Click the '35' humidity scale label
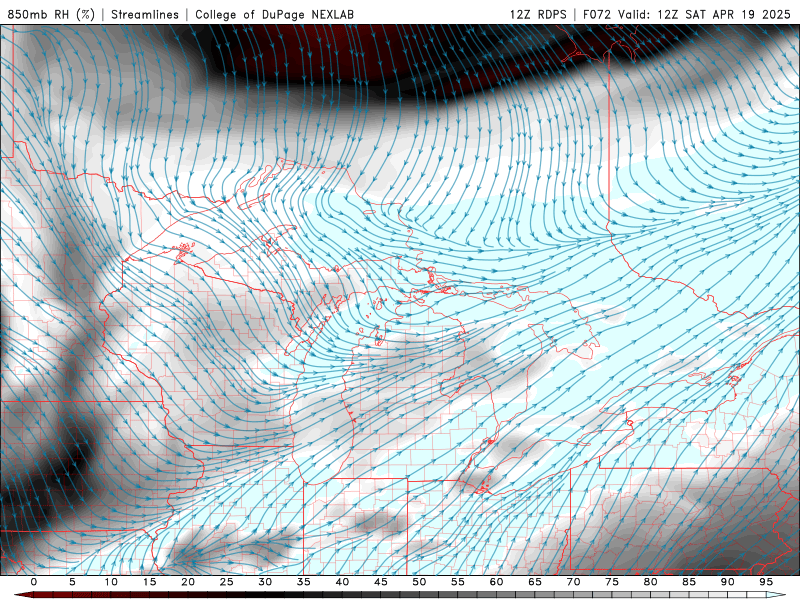 (x=304, y=582)
